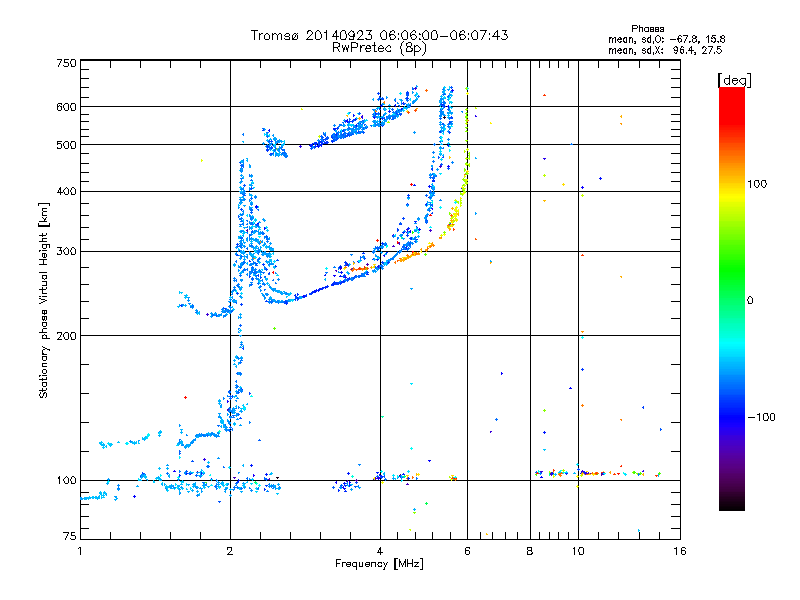Click x-axis tick label '2'

coord(230,551)
